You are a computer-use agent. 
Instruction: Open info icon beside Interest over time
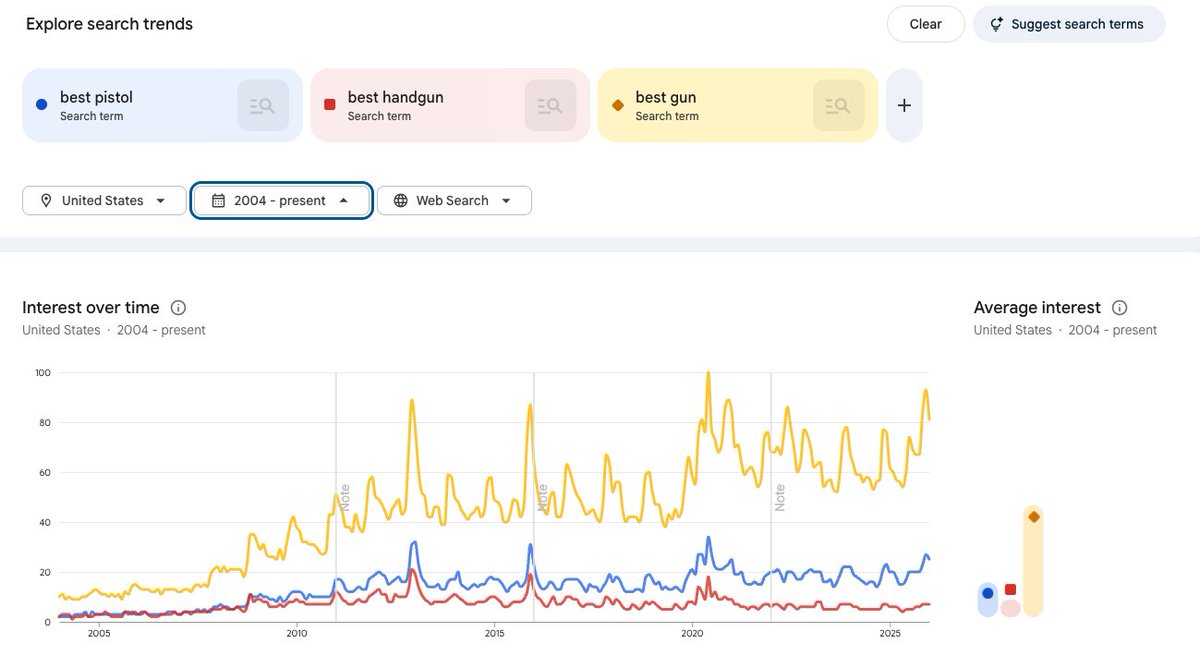pyautogui.click(x=178, y=308)
